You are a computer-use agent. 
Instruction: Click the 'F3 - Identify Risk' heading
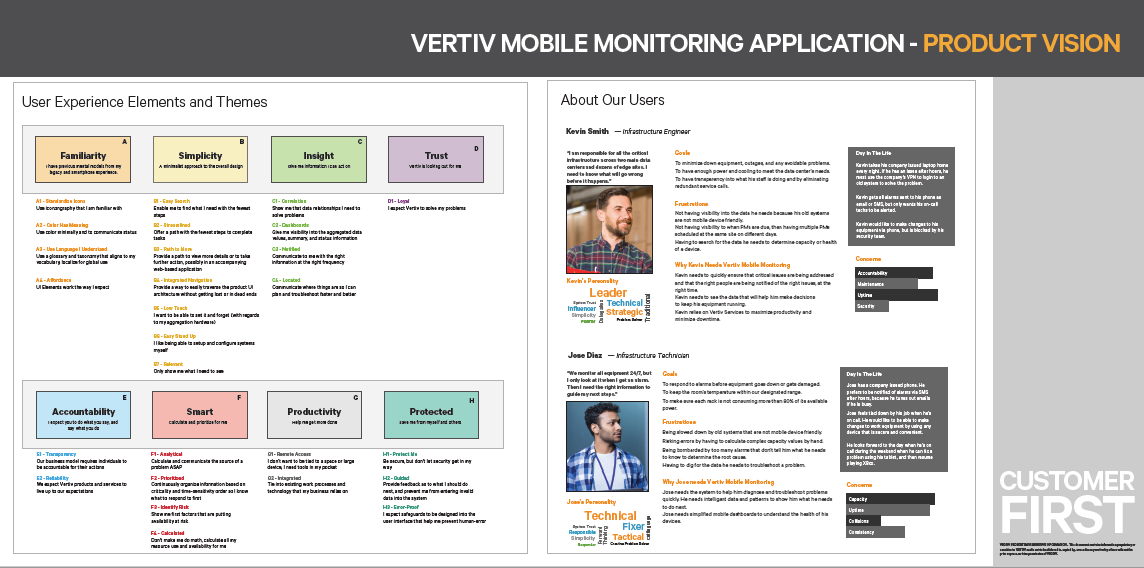click(x=169, y=506)
